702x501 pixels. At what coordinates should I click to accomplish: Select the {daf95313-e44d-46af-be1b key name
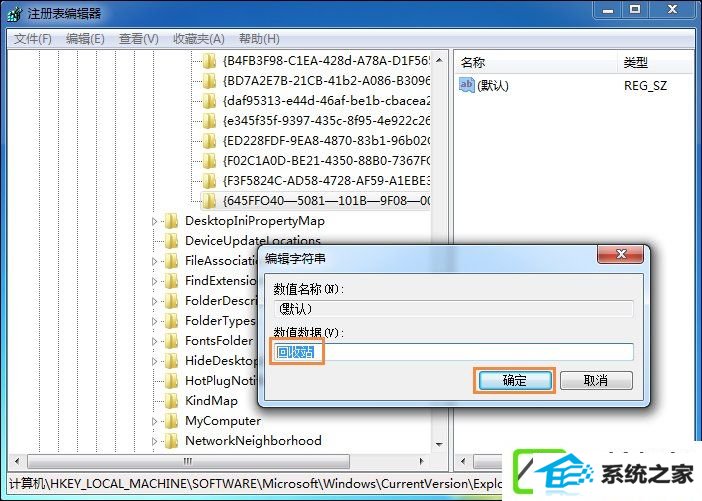[x=326, y=101]
